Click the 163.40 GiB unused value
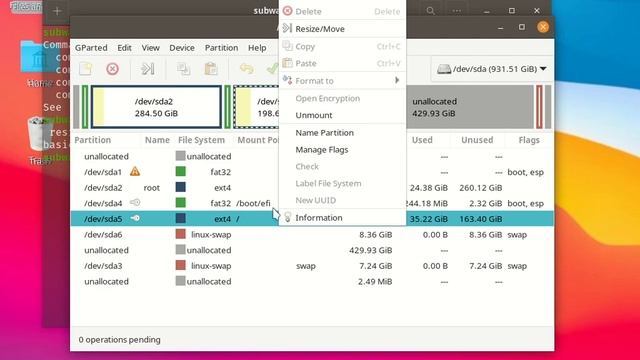 480,219
